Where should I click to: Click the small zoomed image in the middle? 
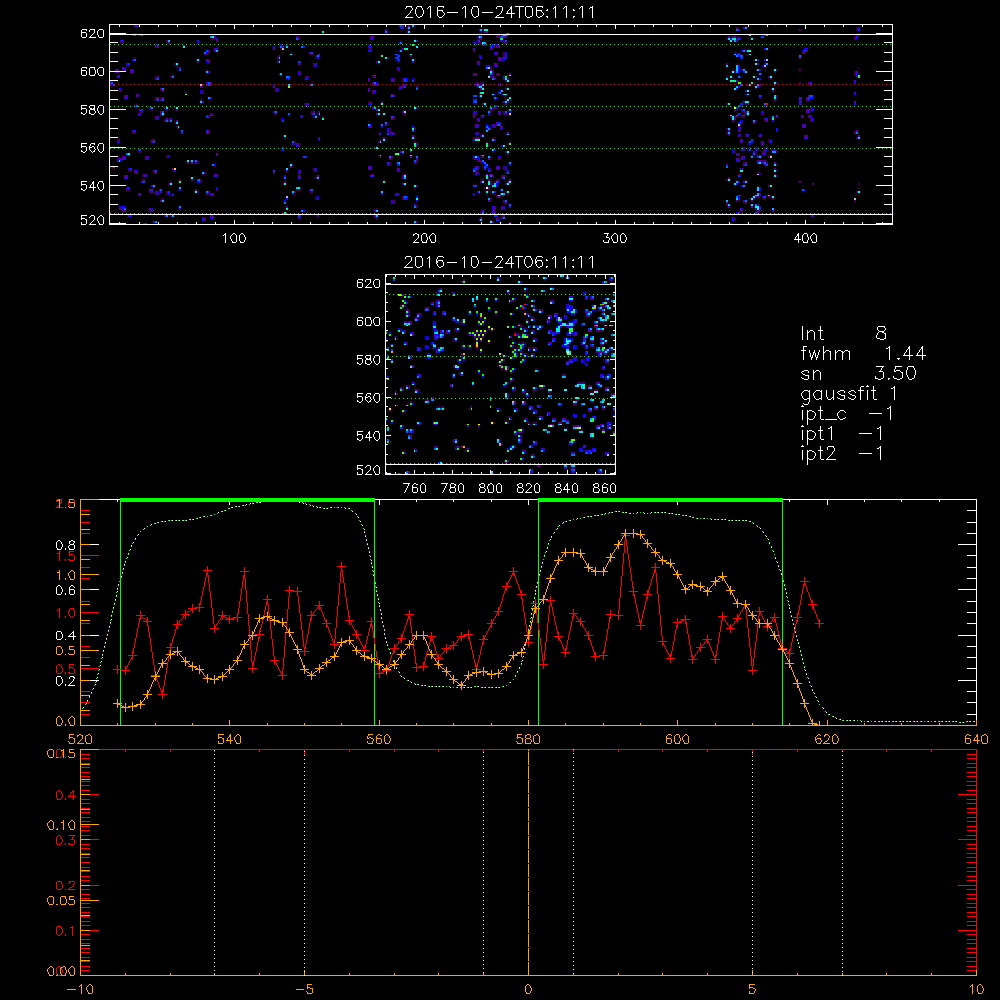pyautogui.click(x=501, y=374)
